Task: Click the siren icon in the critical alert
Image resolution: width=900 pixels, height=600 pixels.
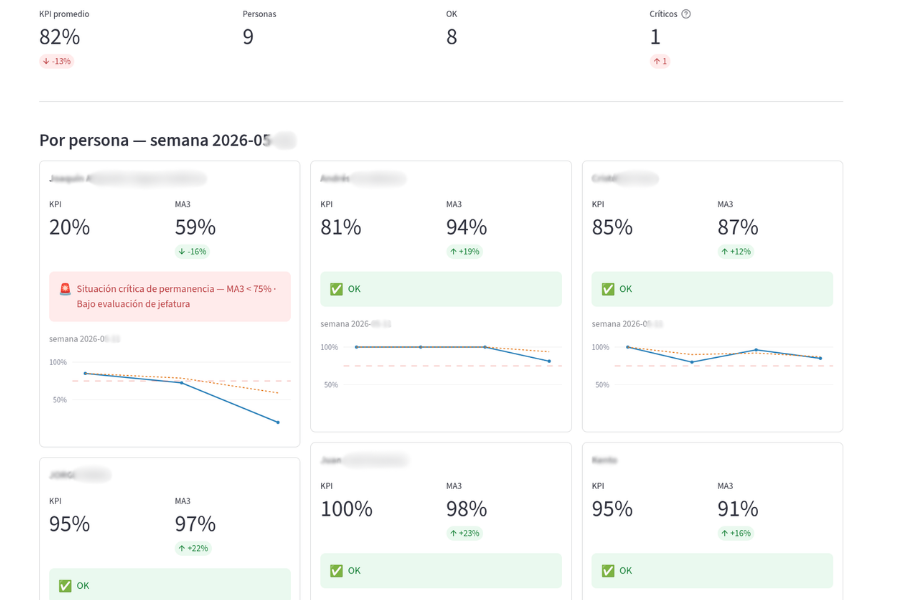Action: [65, 289]
